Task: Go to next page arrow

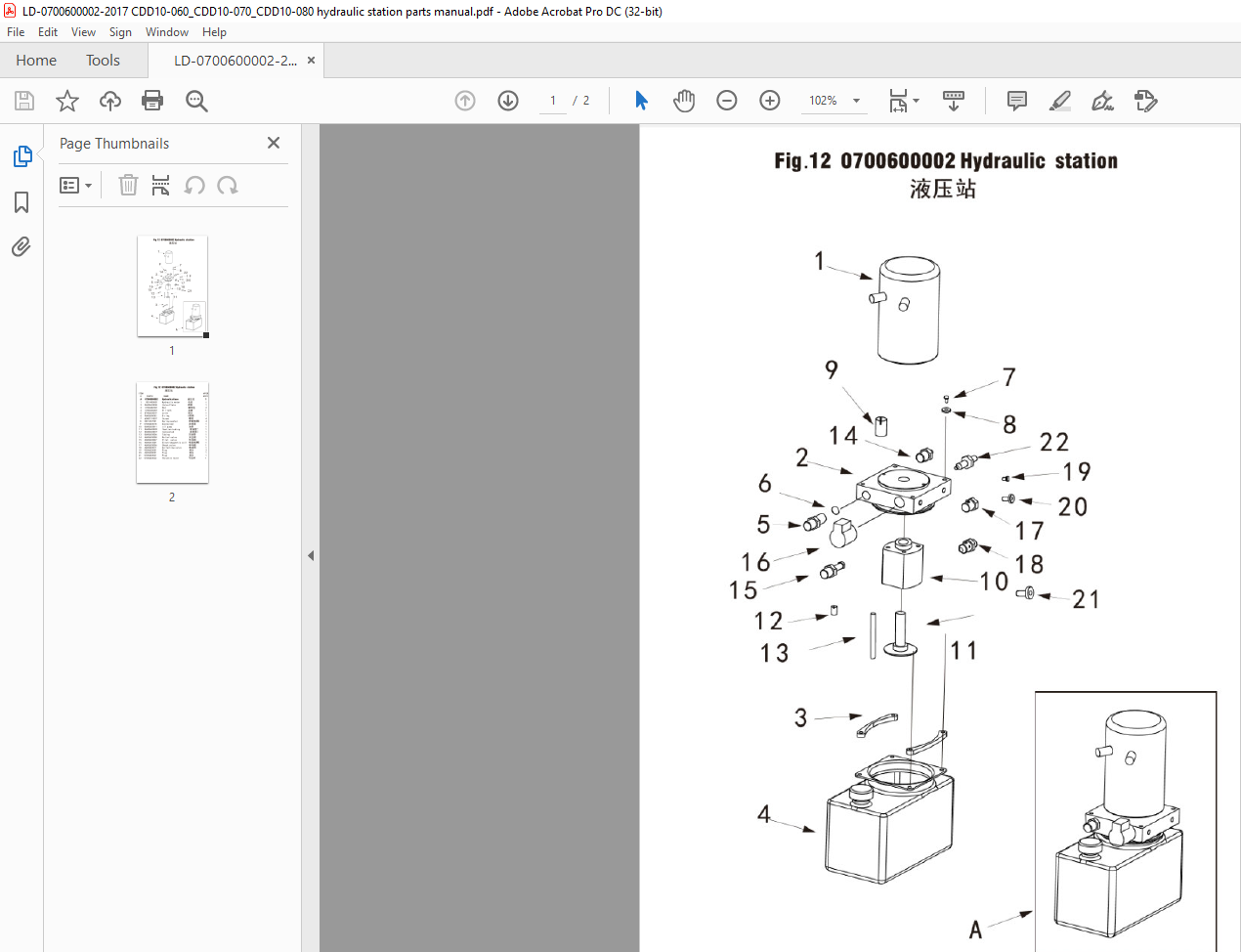Action: click(508, 101)
